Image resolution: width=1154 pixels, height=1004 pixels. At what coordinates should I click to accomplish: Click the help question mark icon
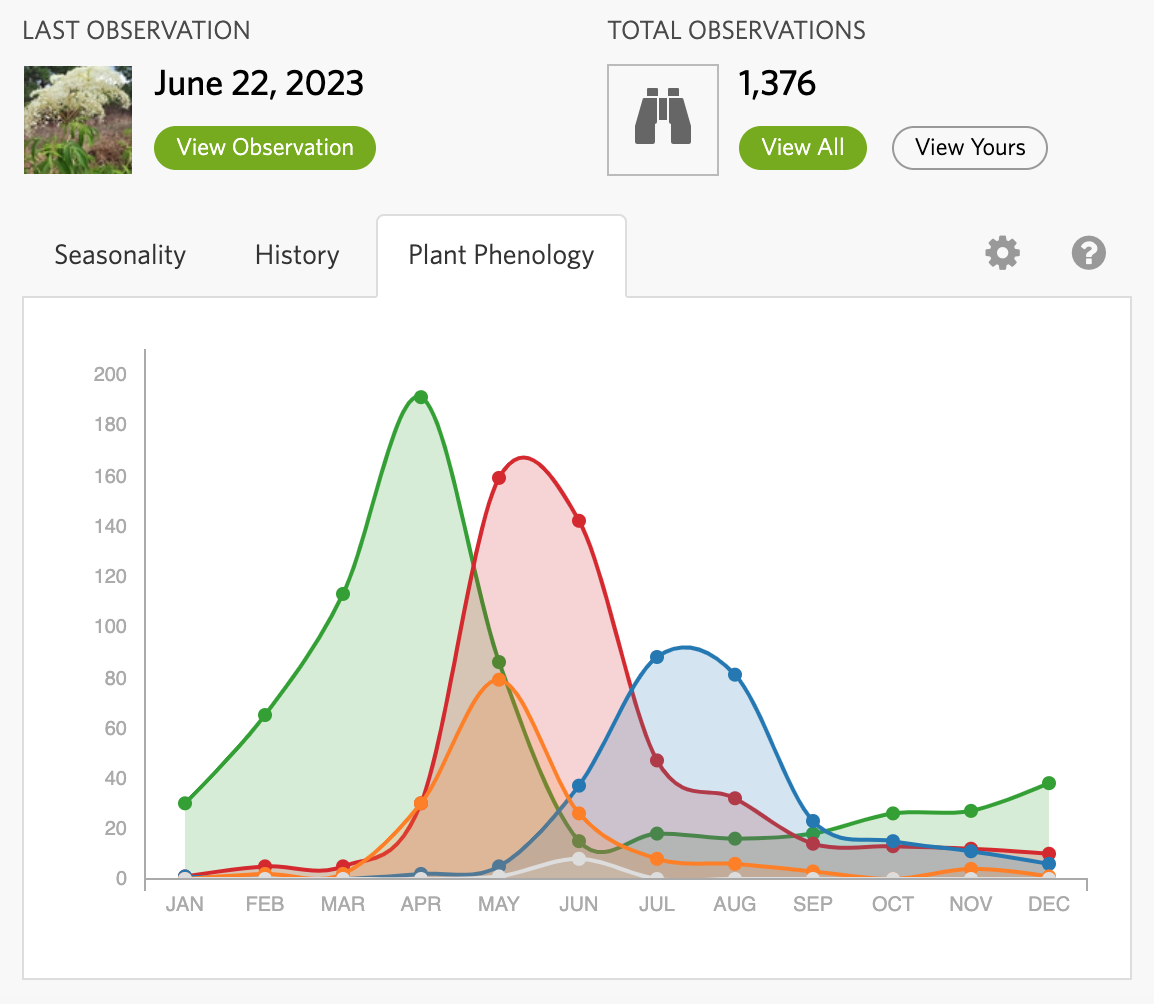pyautogui.click(x=1088, y=254)
